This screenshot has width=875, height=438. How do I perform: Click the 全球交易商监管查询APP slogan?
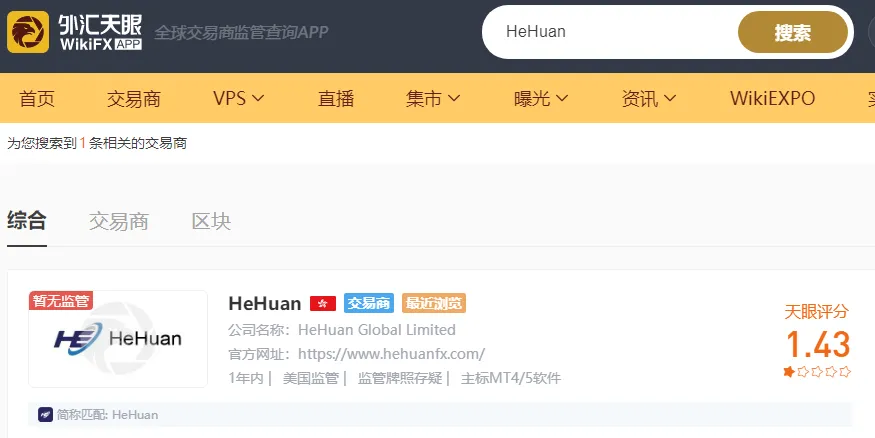tap(241, 32)
